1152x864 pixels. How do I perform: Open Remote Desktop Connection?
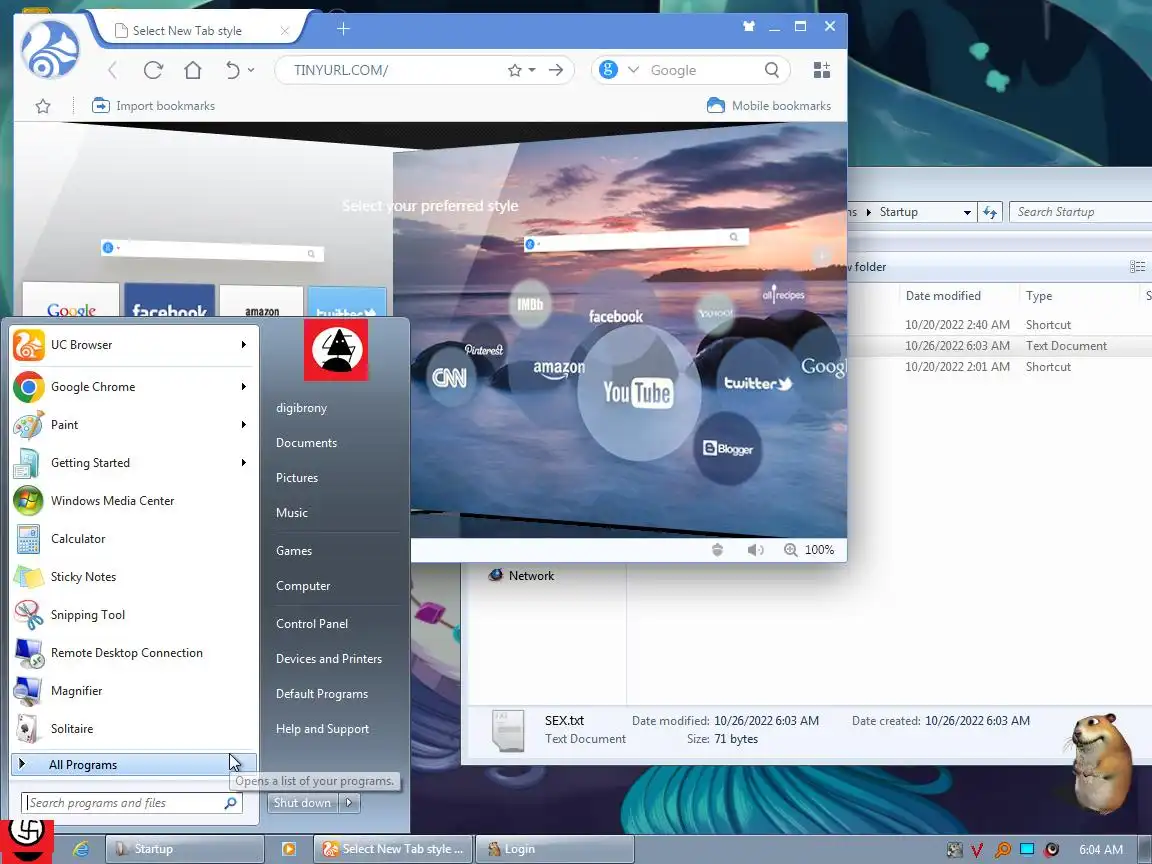tap(134, 652)
